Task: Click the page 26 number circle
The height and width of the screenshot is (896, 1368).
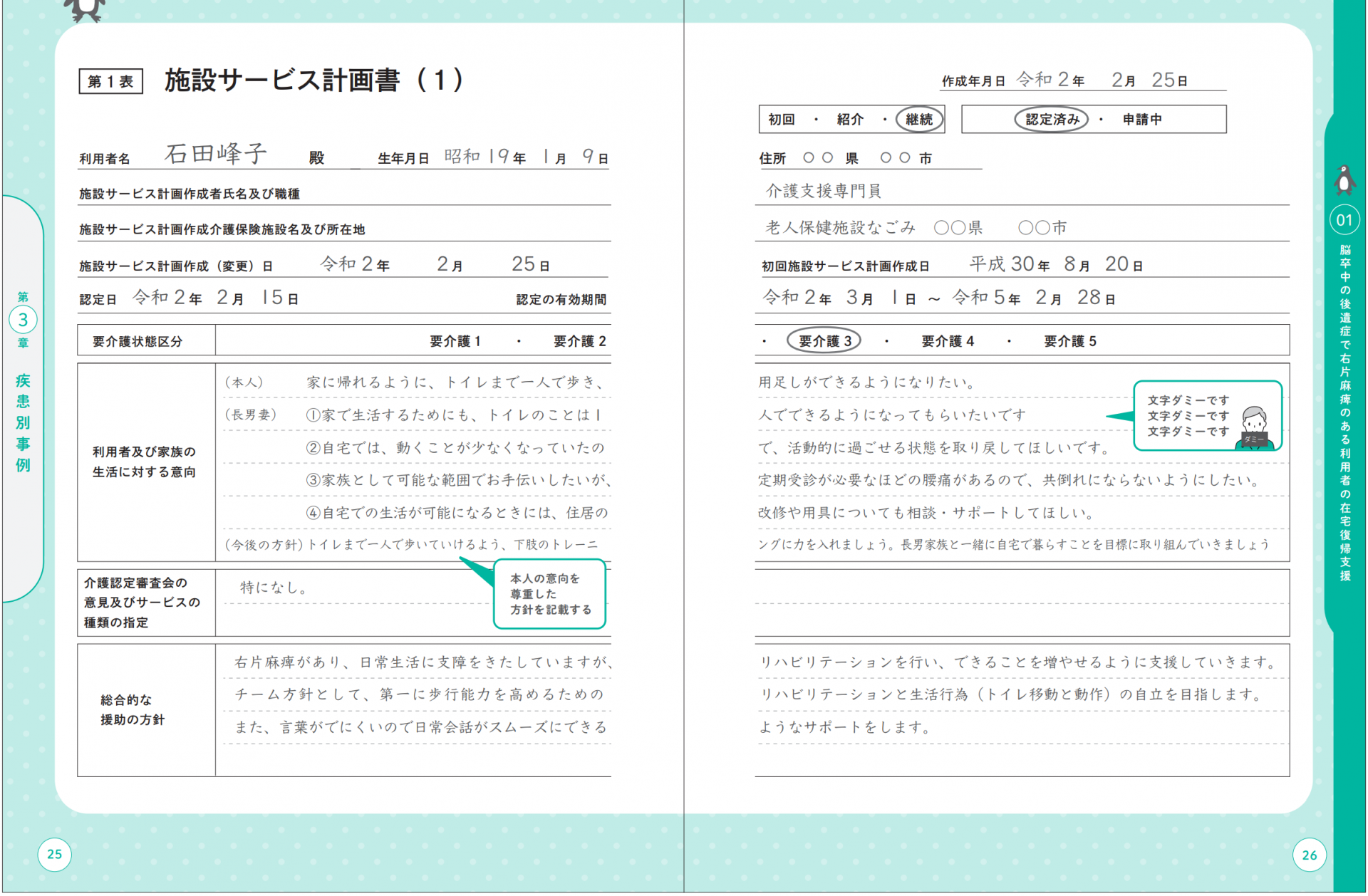Action: coord(1309,855)
